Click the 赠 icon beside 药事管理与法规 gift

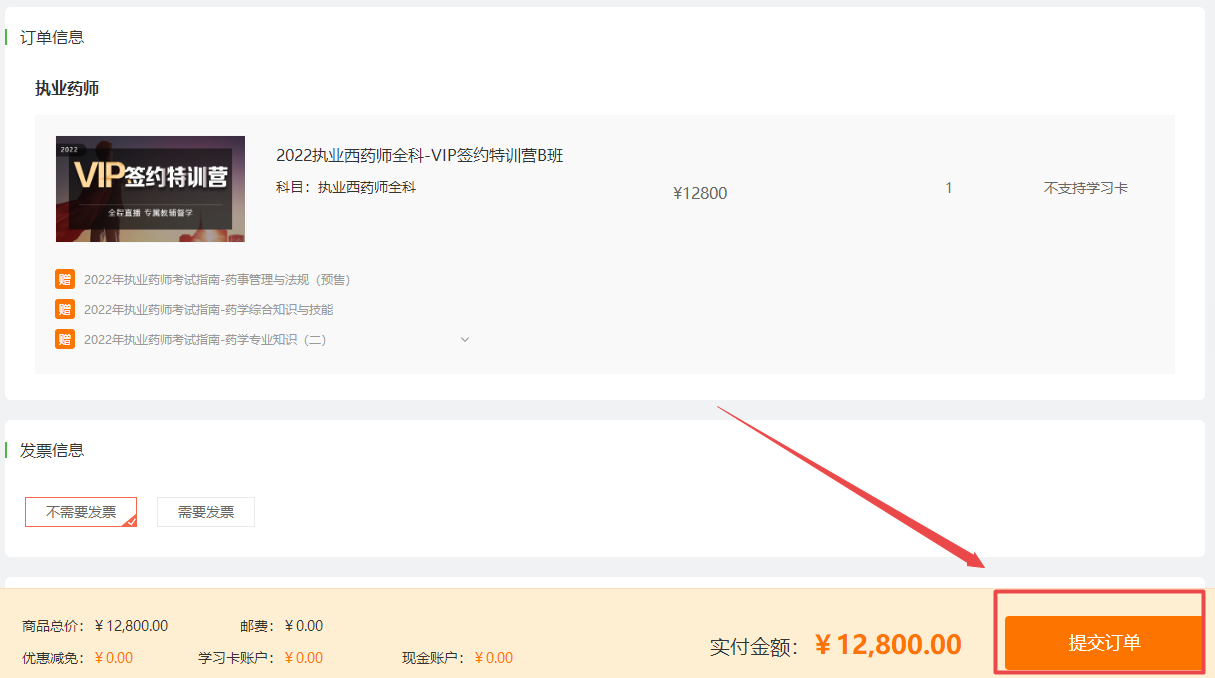[65, 279]
